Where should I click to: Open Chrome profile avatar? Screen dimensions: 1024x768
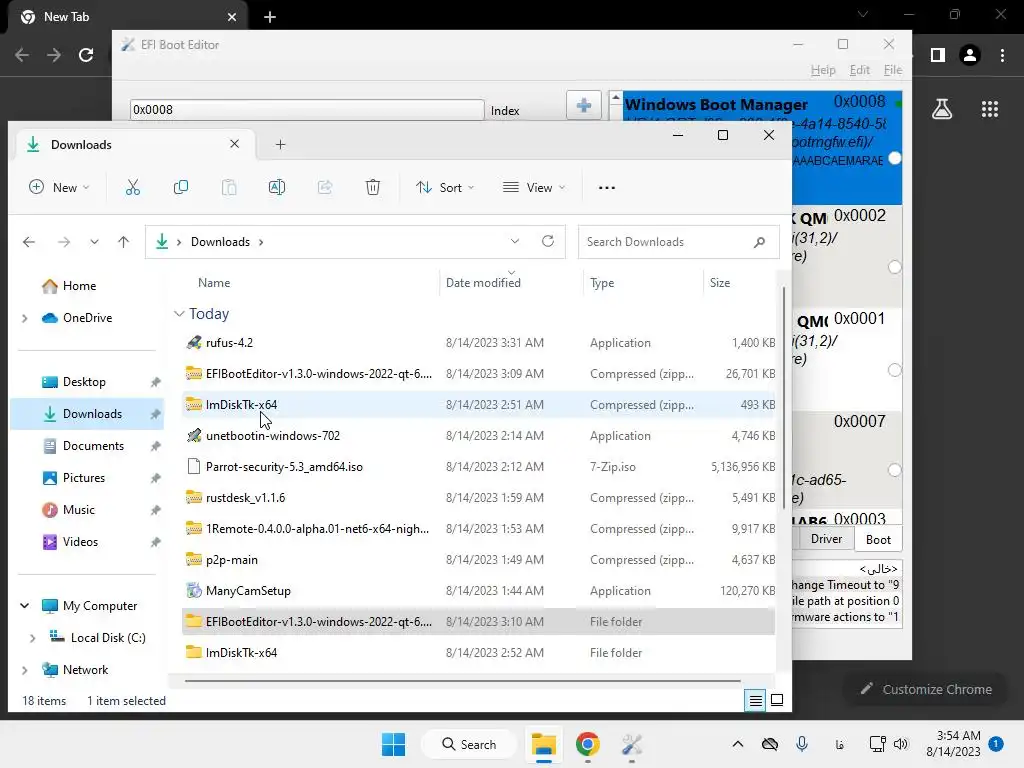[970, 55]
